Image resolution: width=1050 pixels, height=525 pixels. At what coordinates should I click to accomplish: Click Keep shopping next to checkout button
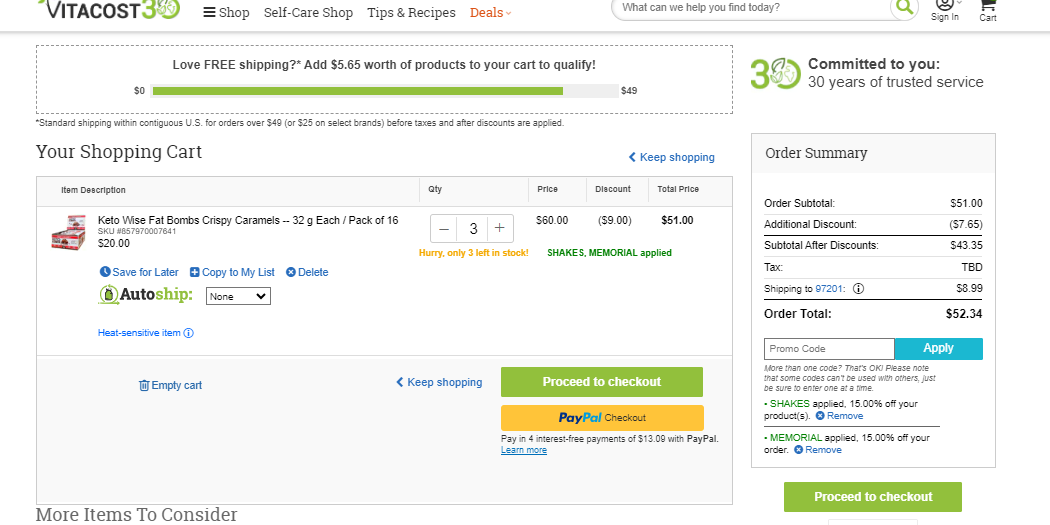[x=439, y=382]
